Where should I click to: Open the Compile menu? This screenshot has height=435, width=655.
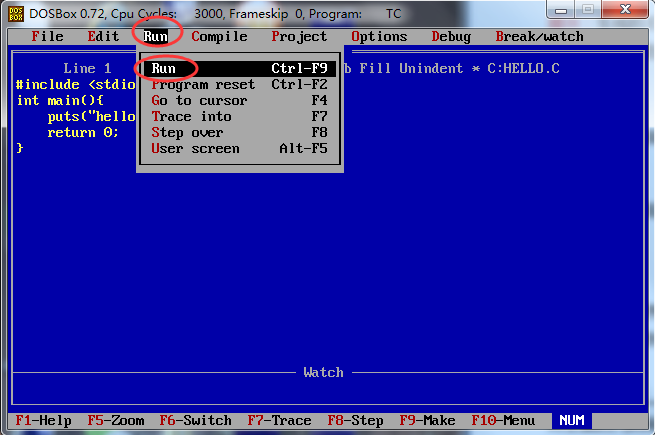click(219, 37)
